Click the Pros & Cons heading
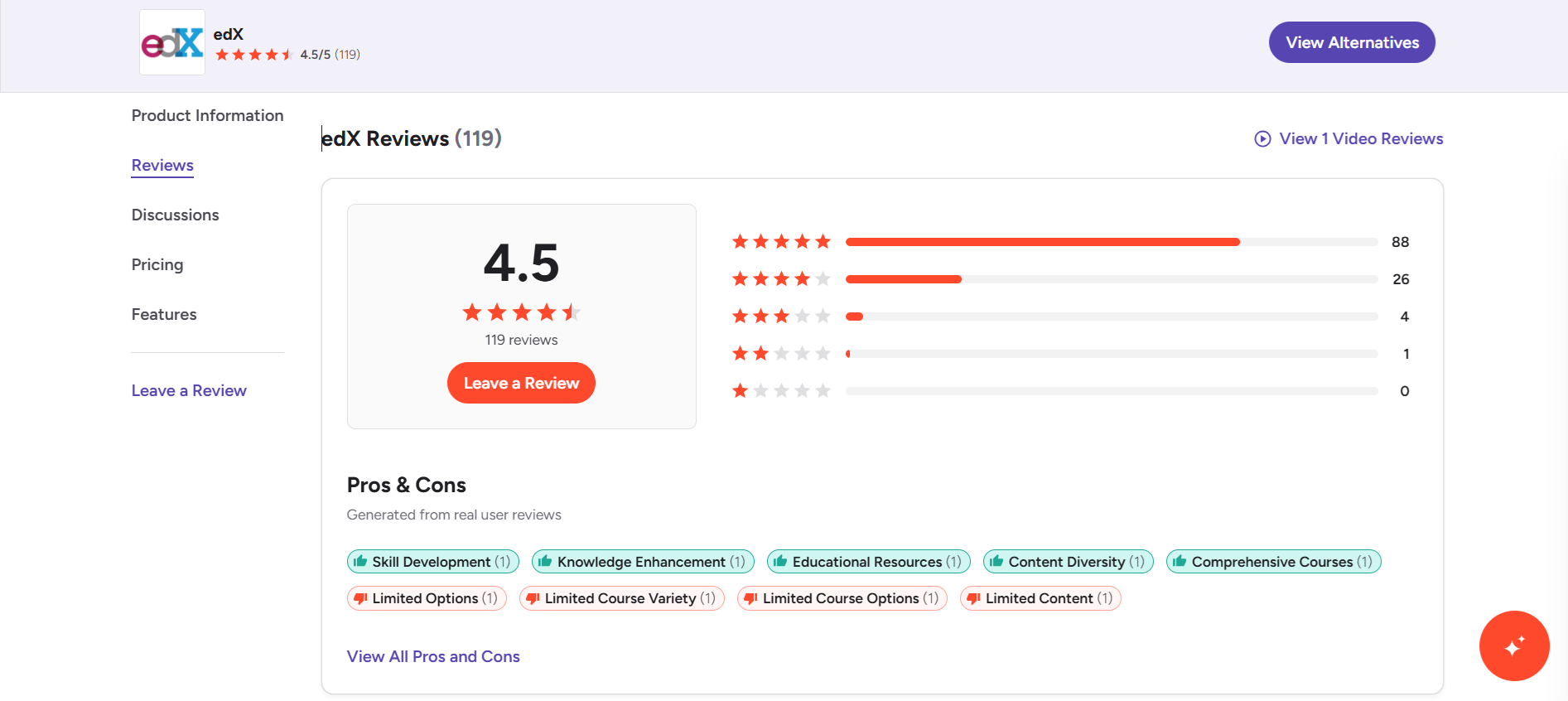The image size is (1568, 701). [407, 485]
